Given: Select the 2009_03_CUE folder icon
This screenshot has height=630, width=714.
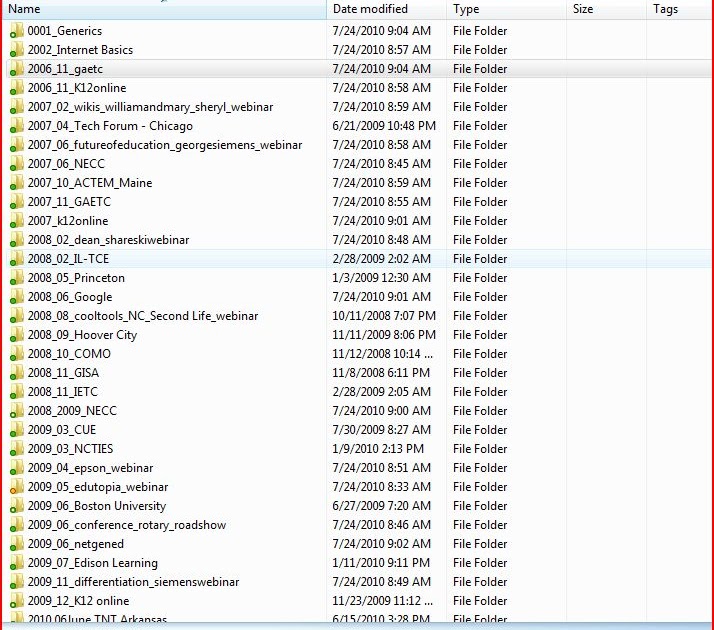Looking at the screenshot, I should tap(17, 430).
